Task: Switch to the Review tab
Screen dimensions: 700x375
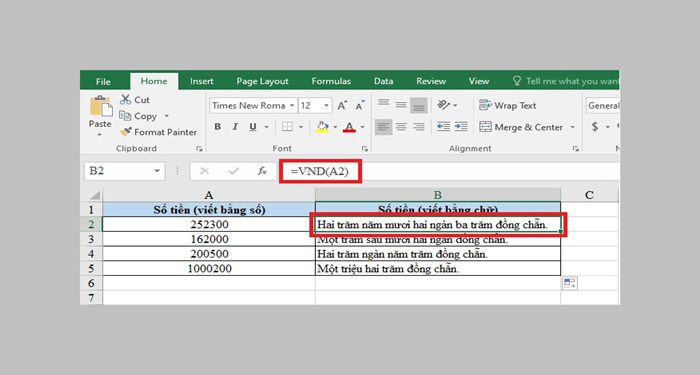Action: [x=431, y=81]
